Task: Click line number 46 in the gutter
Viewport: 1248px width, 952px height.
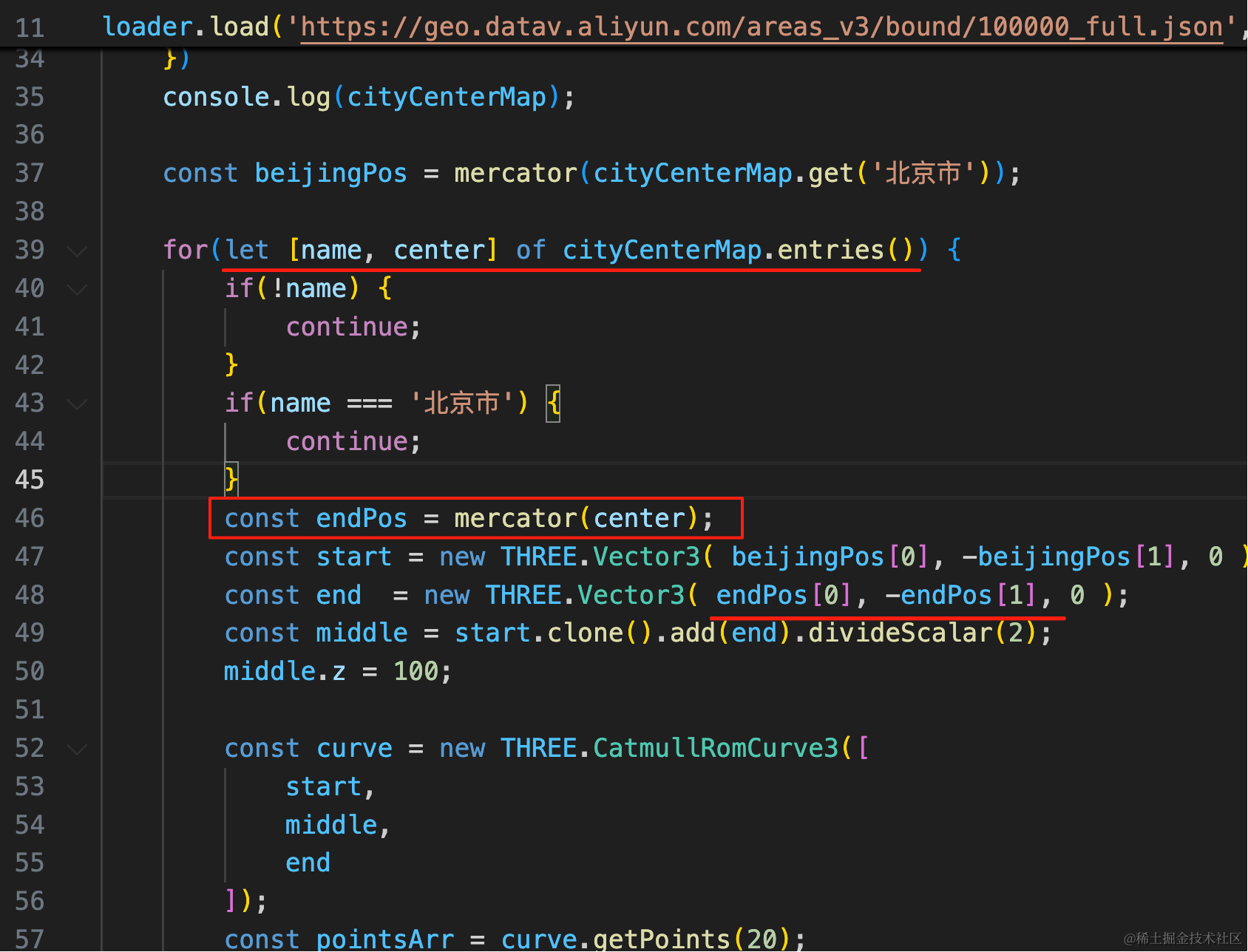Action: [30, 518]
